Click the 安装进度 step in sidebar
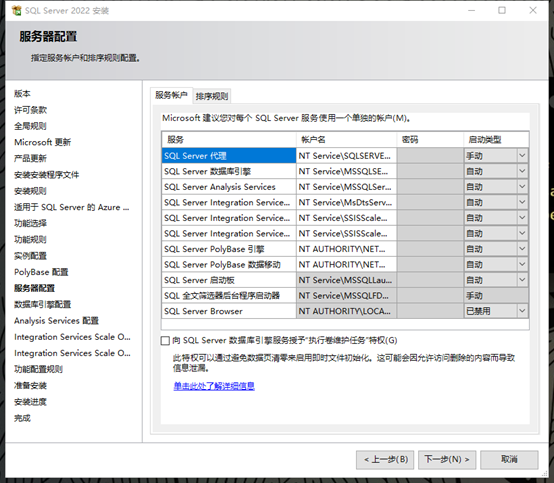The image size is (554, 483). (30, 402)
